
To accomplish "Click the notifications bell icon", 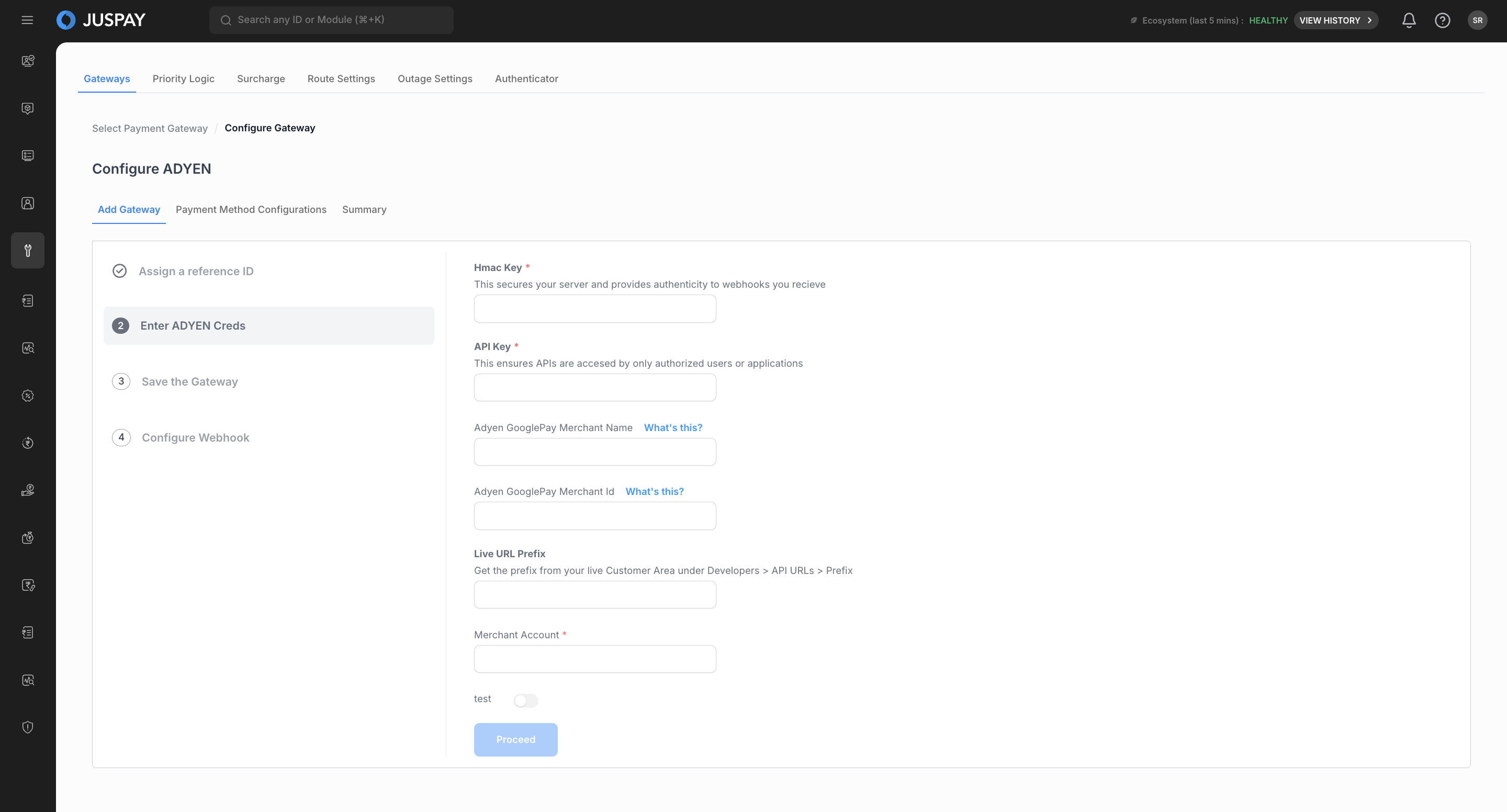I will tap(1409, 20).
